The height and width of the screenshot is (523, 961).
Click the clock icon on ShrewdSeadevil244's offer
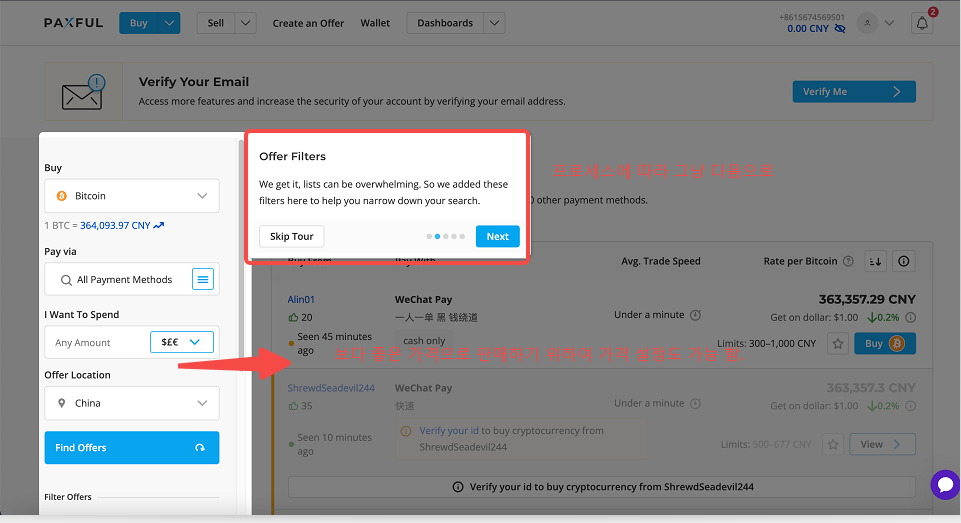pos(695,403)
